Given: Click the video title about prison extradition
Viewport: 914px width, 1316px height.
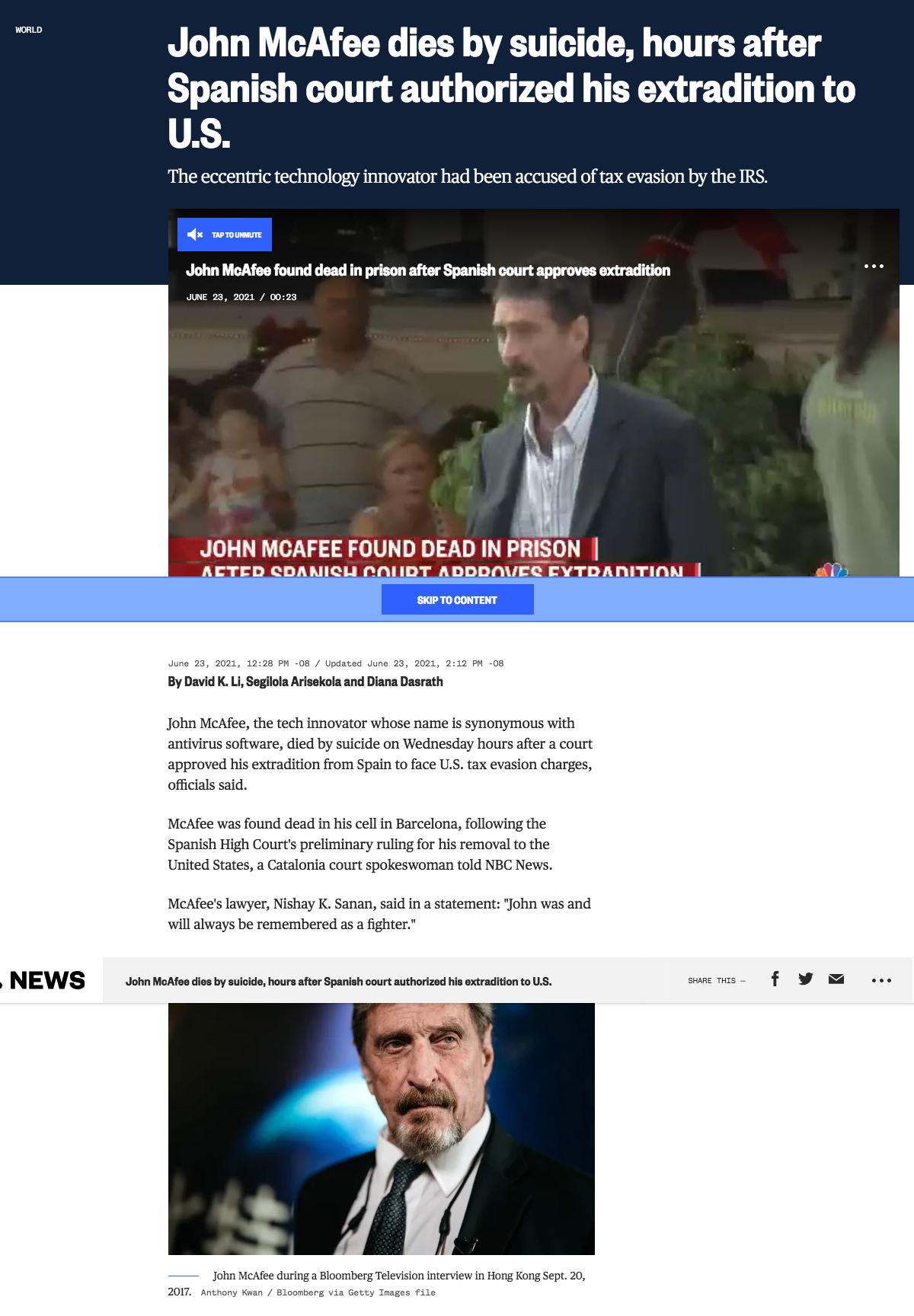Looking at the screenshot, I should (428, 270).
